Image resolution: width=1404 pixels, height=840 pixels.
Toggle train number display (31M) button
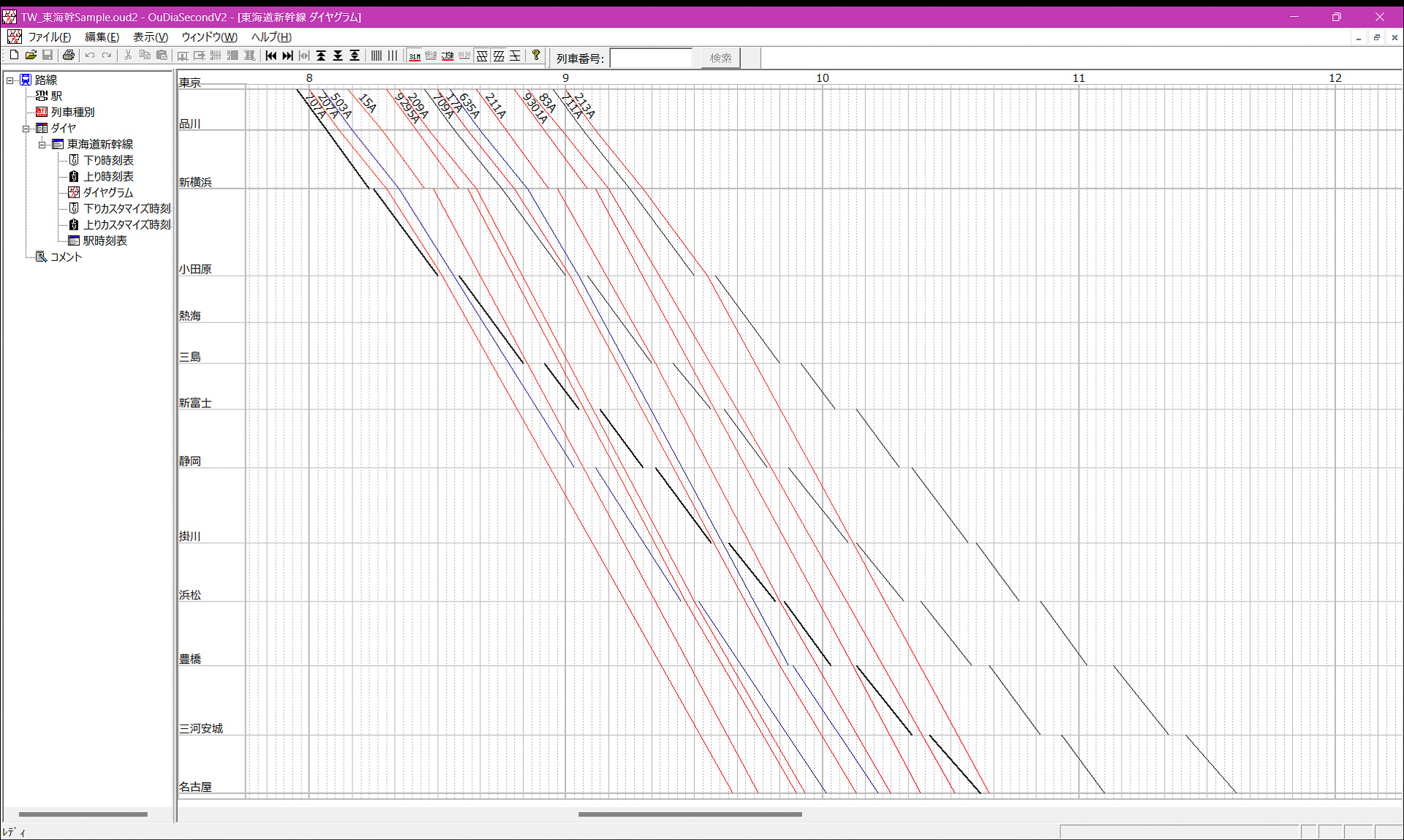[415, 56]
